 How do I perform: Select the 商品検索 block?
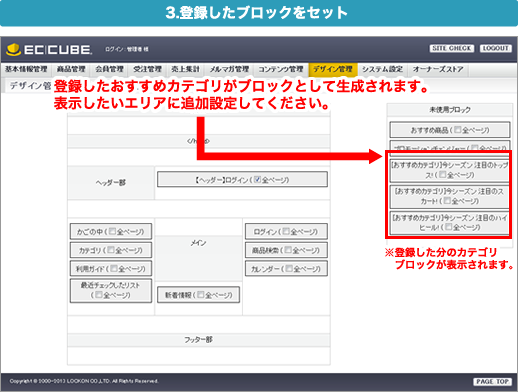click(x=286, y=250)
